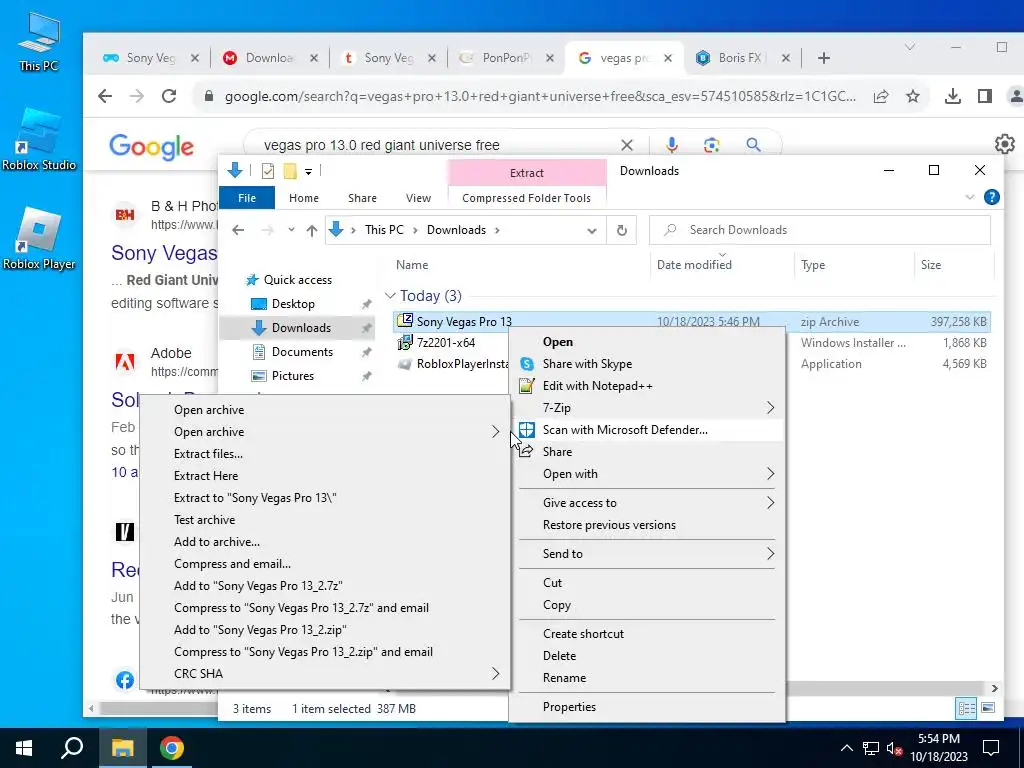Screen dimensions: 1024x768
Task: Toggle Chrome side panel icon
Action: pos(985,97)
